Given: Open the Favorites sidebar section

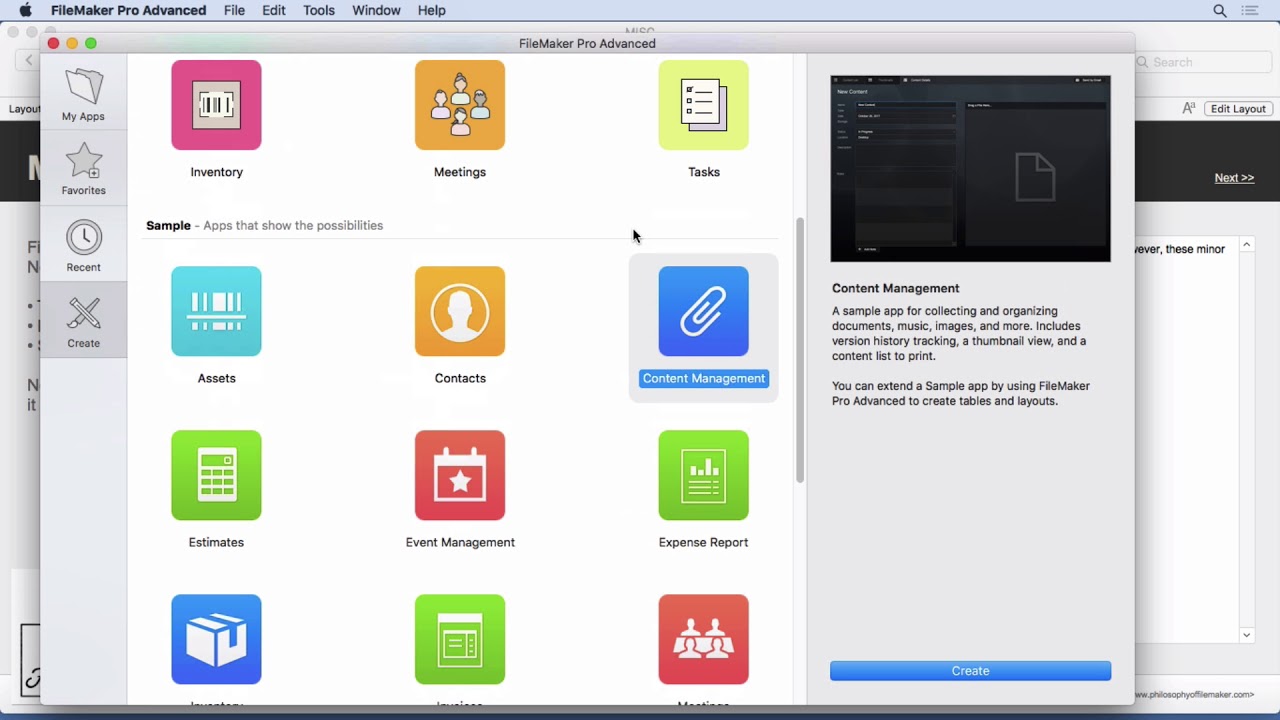Looking at the screenshot, I should [83, 168].
